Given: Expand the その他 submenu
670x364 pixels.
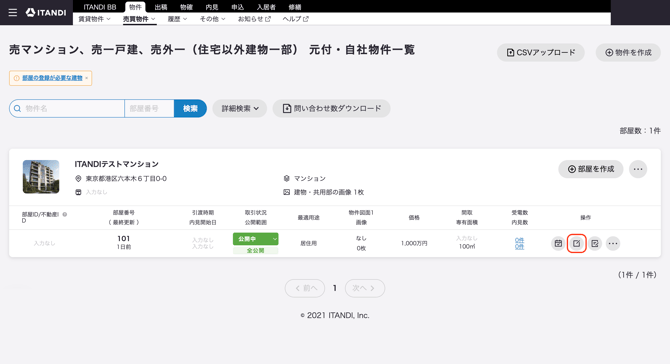Looking at the screenshot, I should [x=212, y=19].
